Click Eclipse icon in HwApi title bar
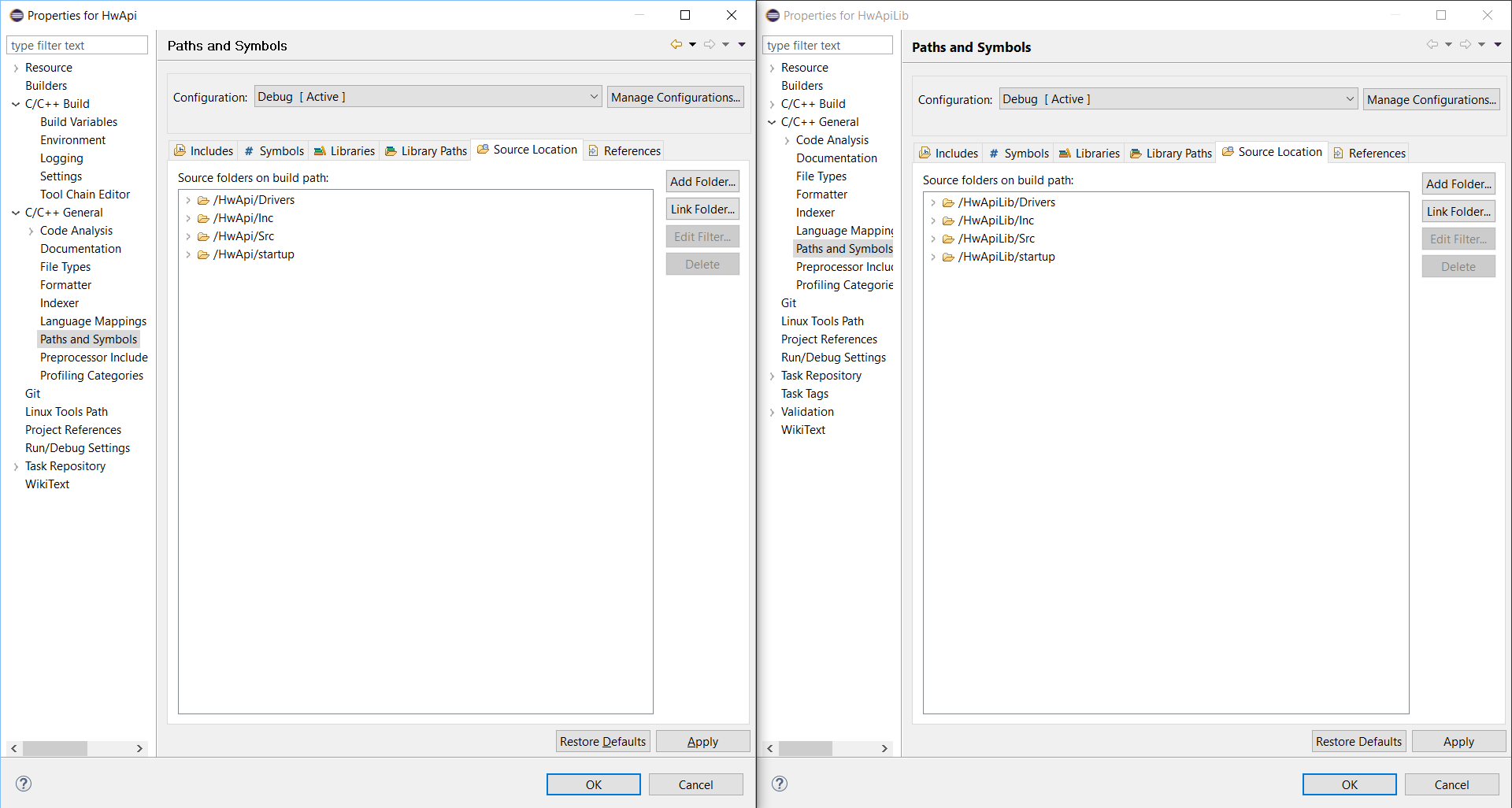The width and height of the screenshot is (1512, 808). pos(17,15)
